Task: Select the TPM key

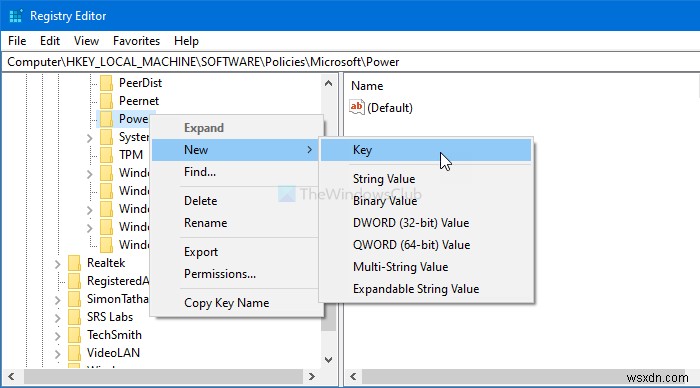Action: (131, 155)
